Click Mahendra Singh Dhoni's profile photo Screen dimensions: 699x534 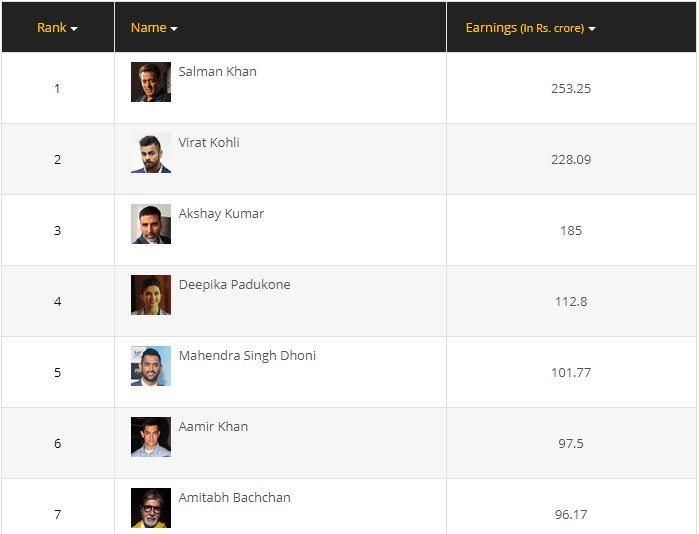pos(151,366)
